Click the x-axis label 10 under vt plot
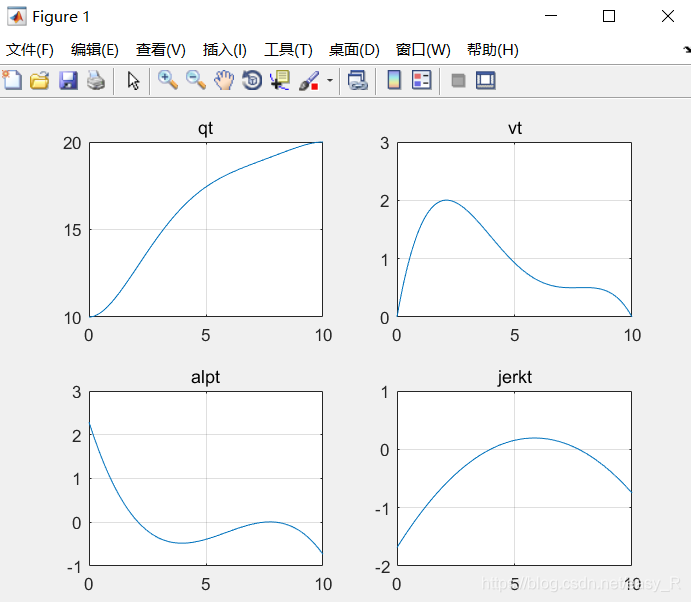This screenshot has height=602, width=691. point(632,336)
